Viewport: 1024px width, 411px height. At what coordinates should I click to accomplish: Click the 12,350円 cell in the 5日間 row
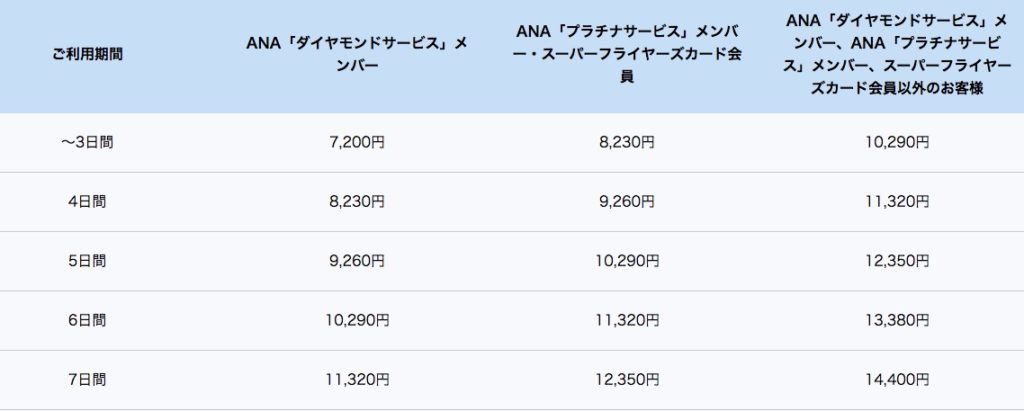[x=897, y=261]
